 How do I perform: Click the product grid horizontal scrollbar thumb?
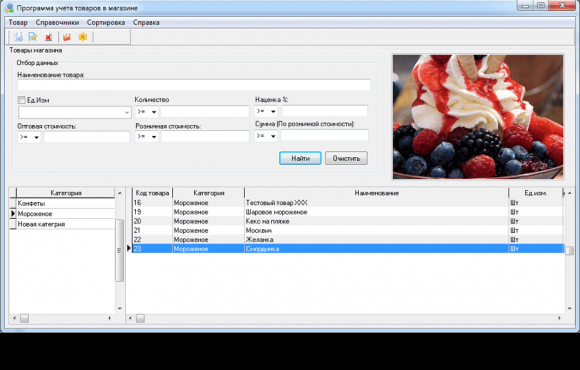pos(140,318)
